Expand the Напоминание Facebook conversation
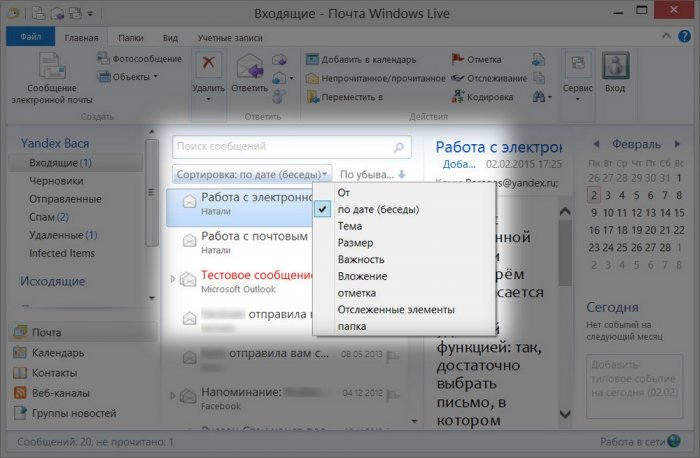Image resolution: width=700 pixels, height=458 pixels. coord(173,395)
